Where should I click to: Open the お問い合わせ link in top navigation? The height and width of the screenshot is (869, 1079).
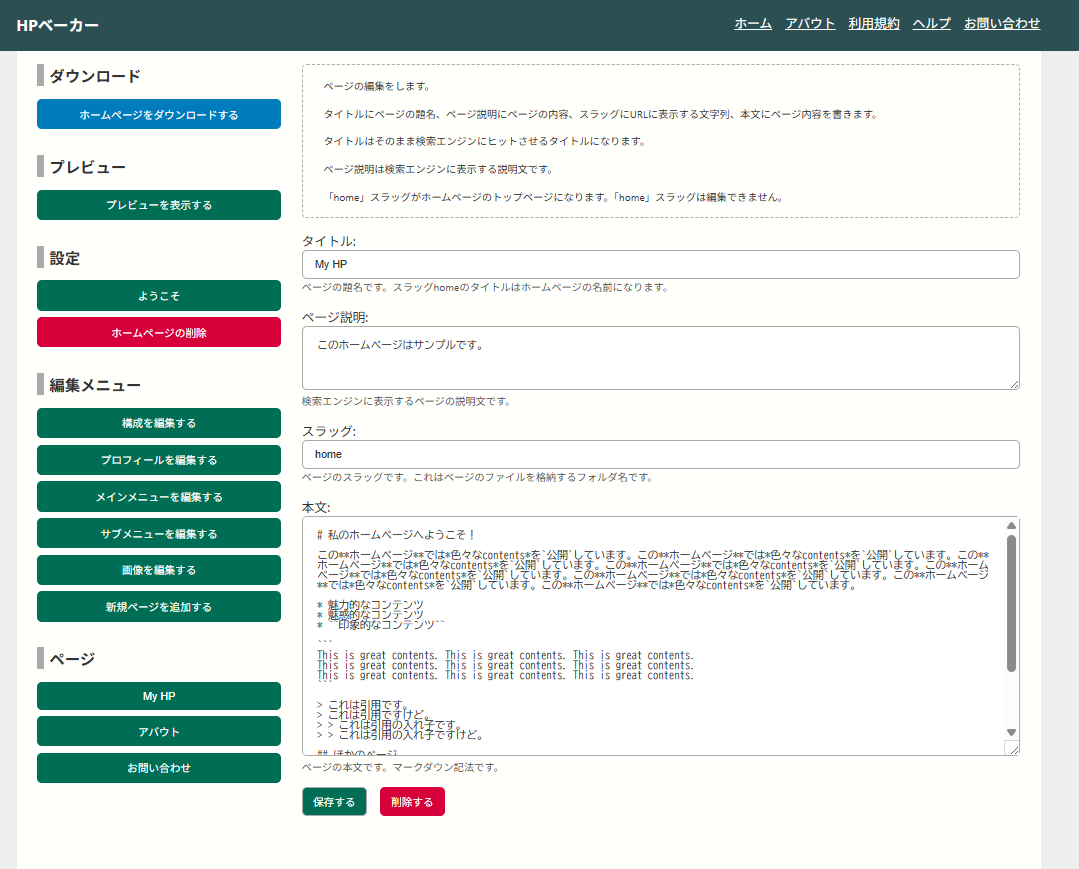[1002, 23]
